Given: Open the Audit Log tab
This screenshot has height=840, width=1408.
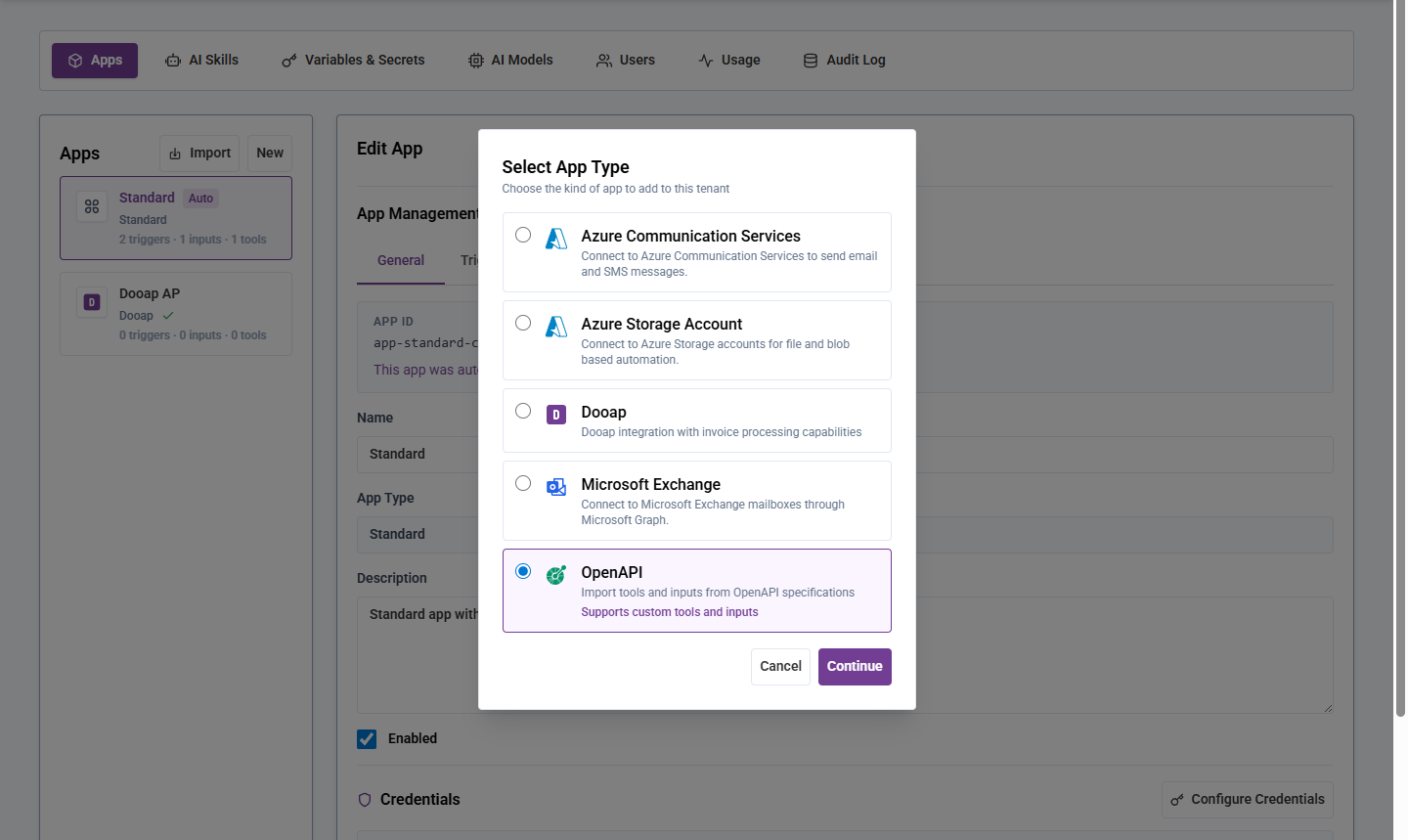Looking at the screenshot, I should pyautogui.click(x=845, y=61).
